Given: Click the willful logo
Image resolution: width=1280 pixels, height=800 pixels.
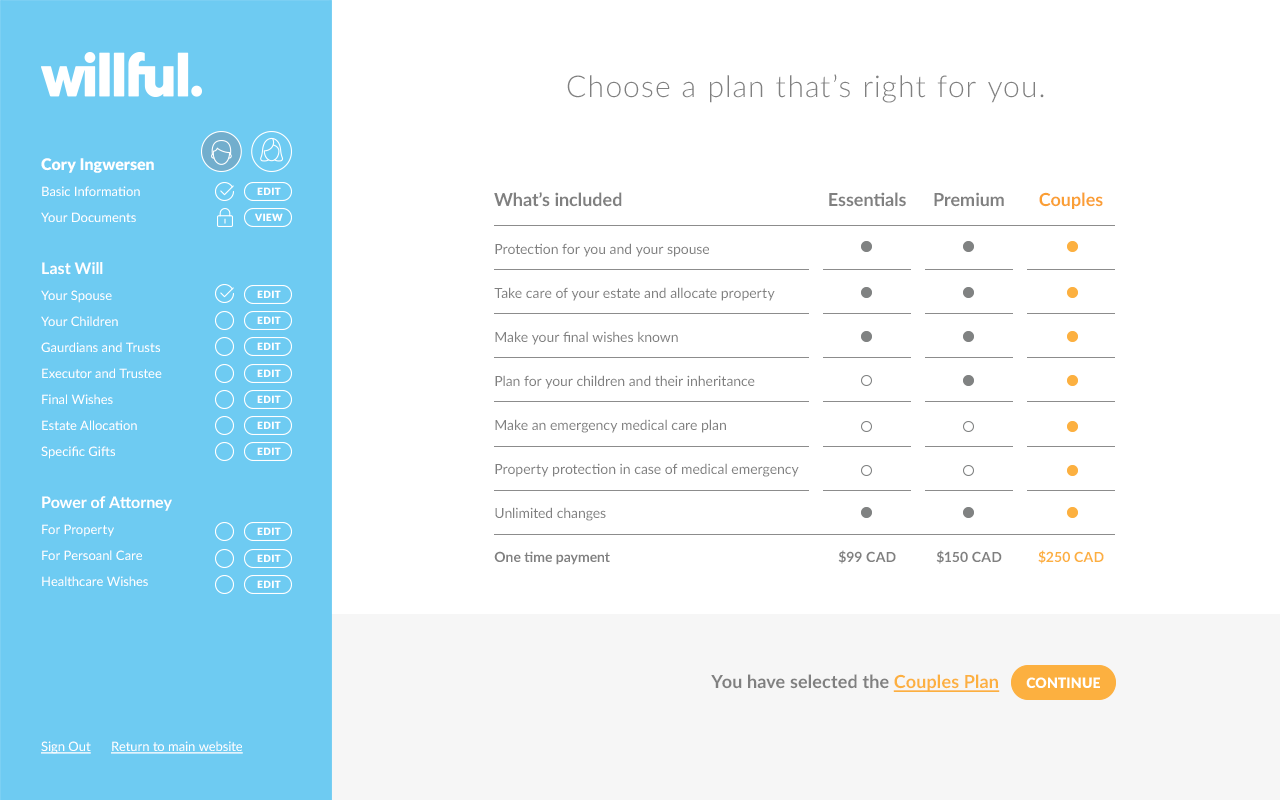Looking at the screenshot, I should (121, 76).
